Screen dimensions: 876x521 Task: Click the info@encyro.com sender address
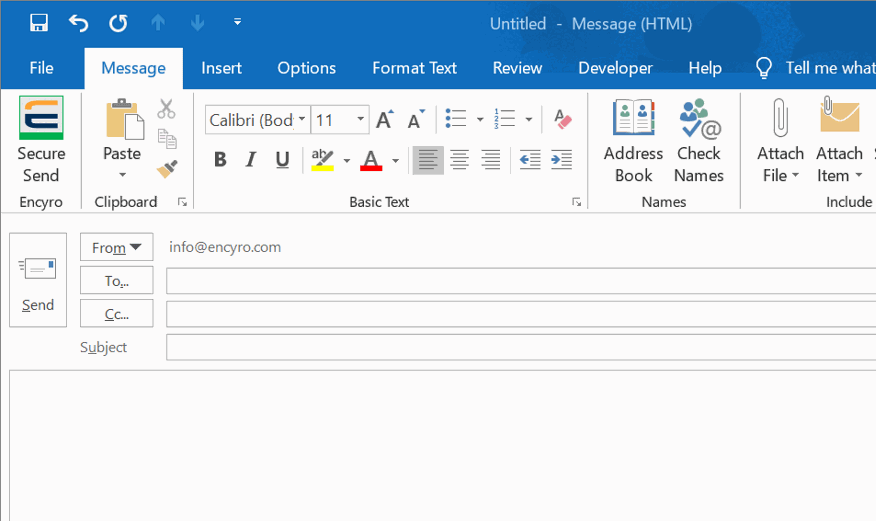[x=225, y=247]
